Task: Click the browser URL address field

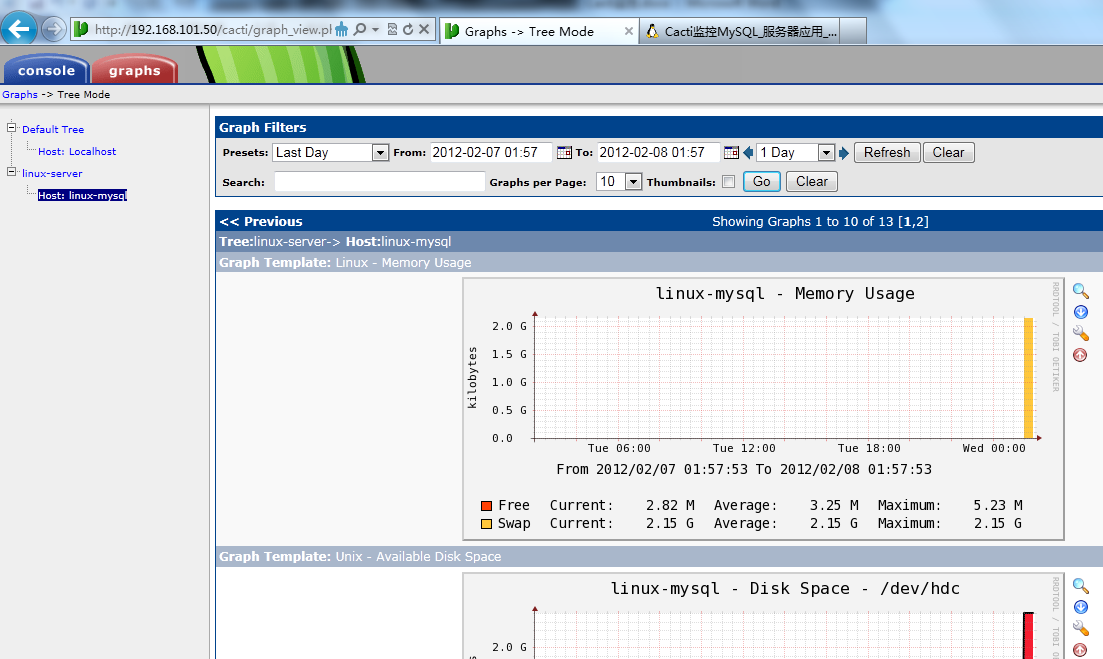Action: [x=213, y=30]
